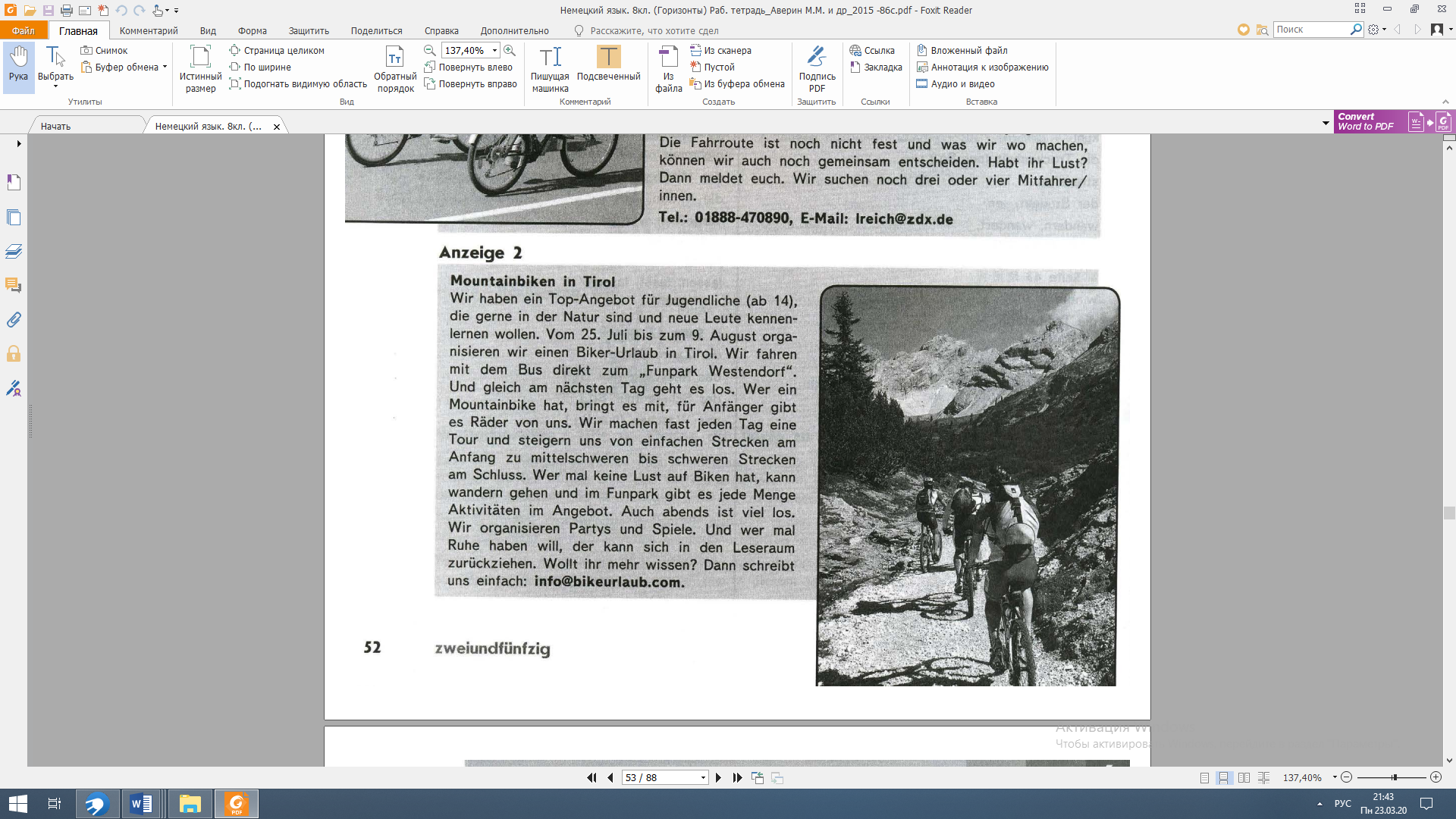Expand the left navigation panel arrow
This screenshot has height=819, width=1456.
click(19, 143)
